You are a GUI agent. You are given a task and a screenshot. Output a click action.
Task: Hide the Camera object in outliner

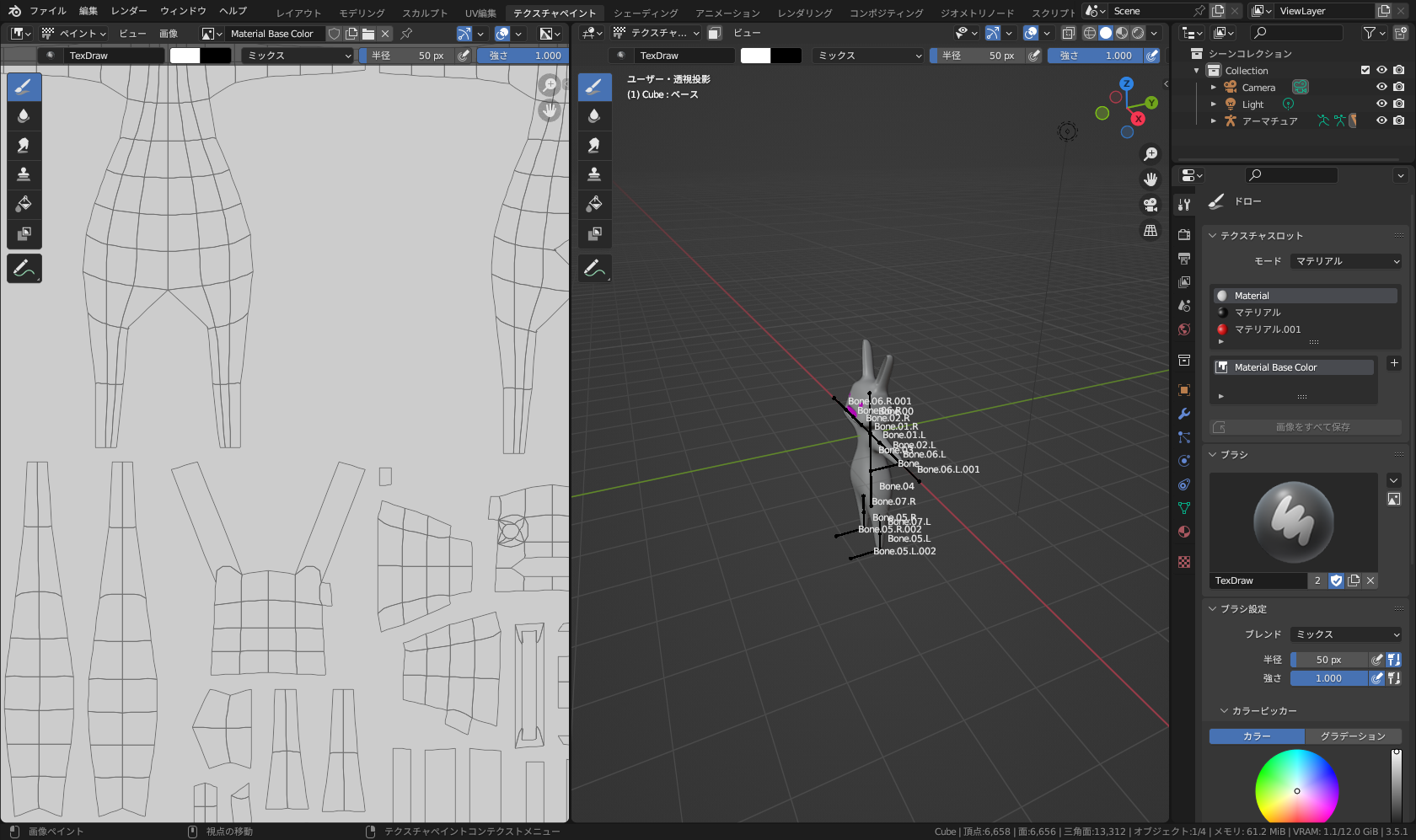point(1381,88)
